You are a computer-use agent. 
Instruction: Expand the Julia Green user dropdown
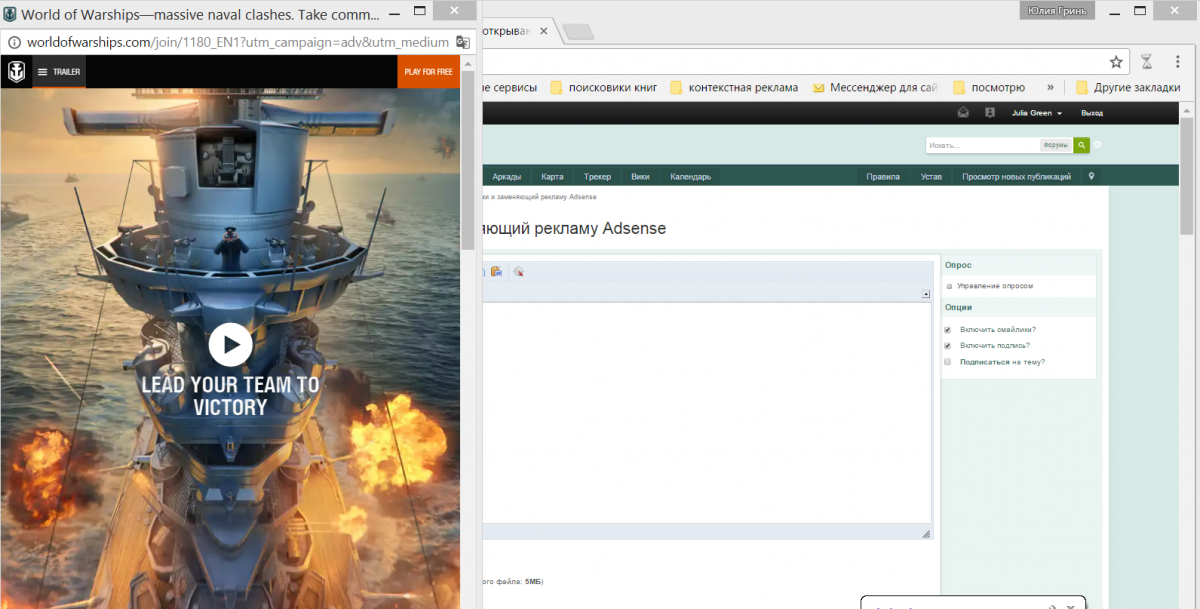(1036, 113)
